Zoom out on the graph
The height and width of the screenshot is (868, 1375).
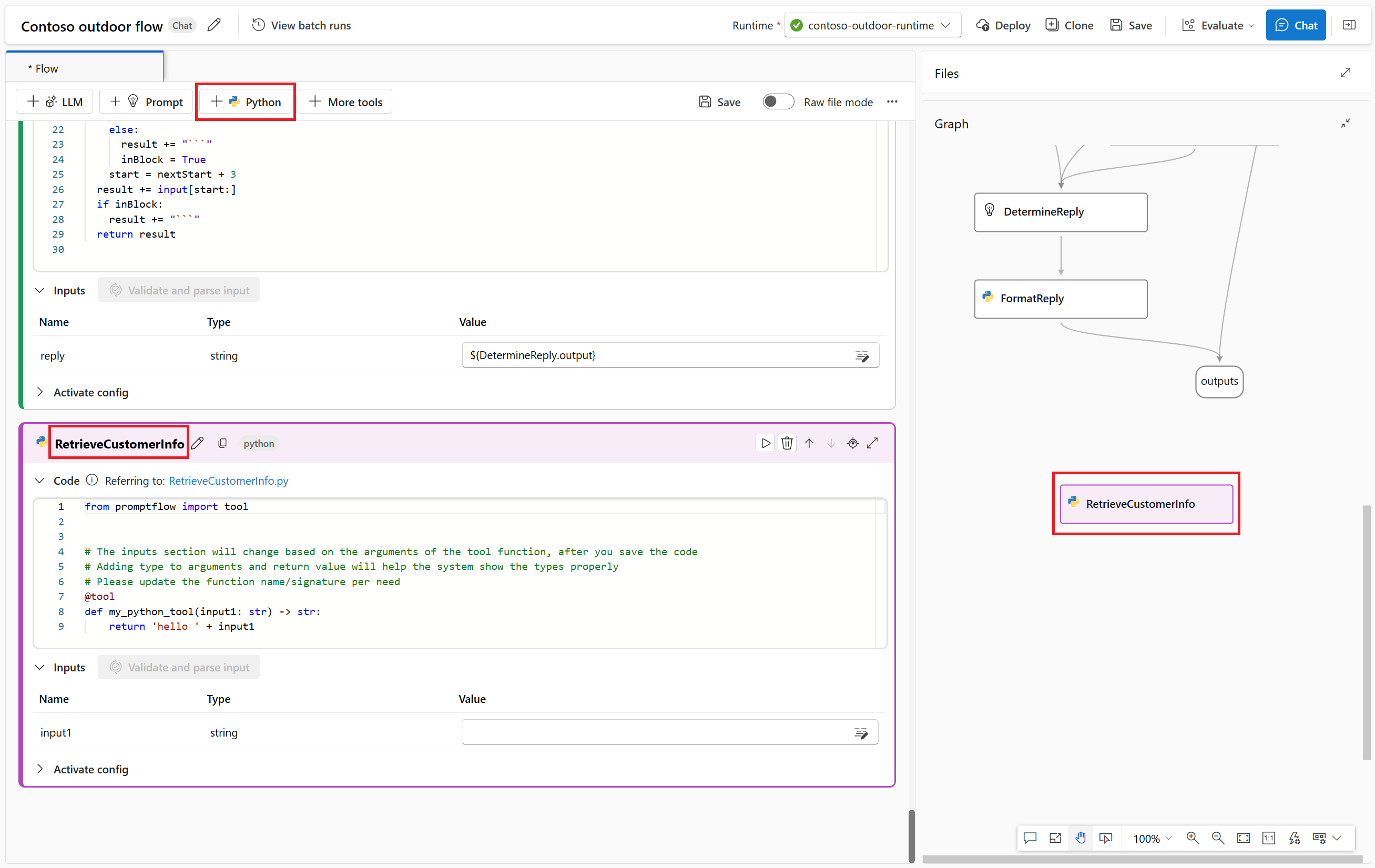click(1217, 838)
